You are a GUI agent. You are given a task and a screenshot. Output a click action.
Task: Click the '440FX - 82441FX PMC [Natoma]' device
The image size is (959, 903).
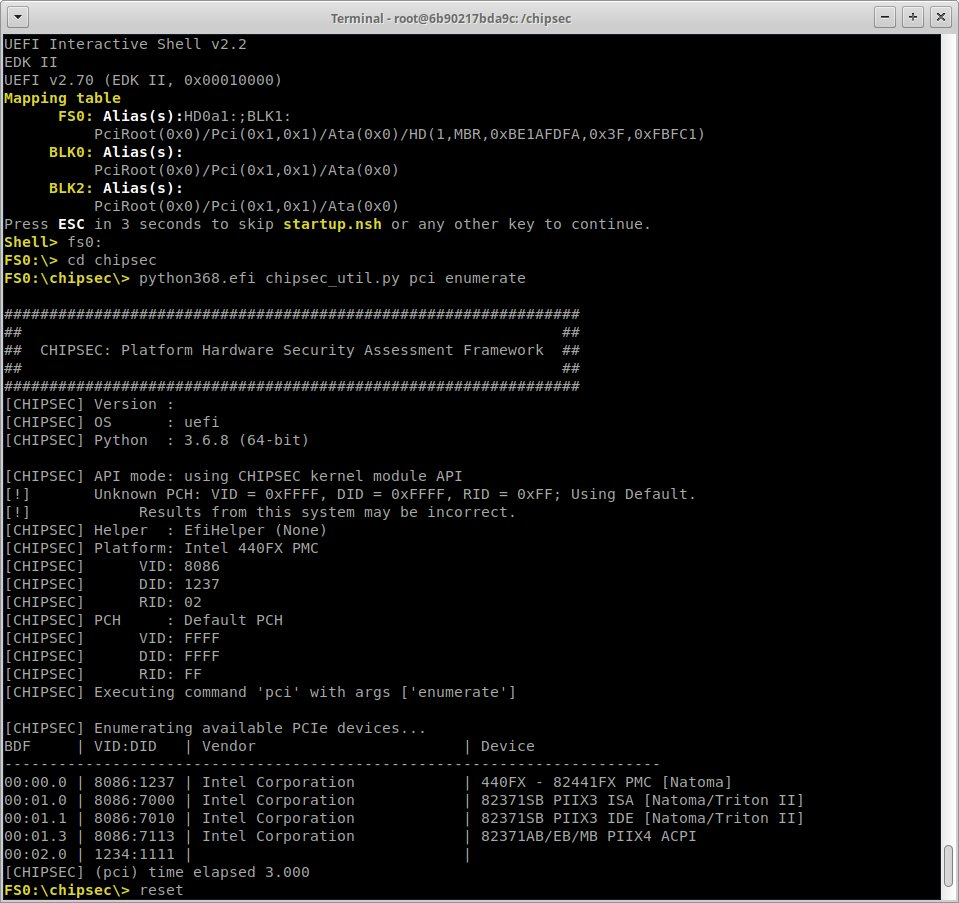click(606, 782)
